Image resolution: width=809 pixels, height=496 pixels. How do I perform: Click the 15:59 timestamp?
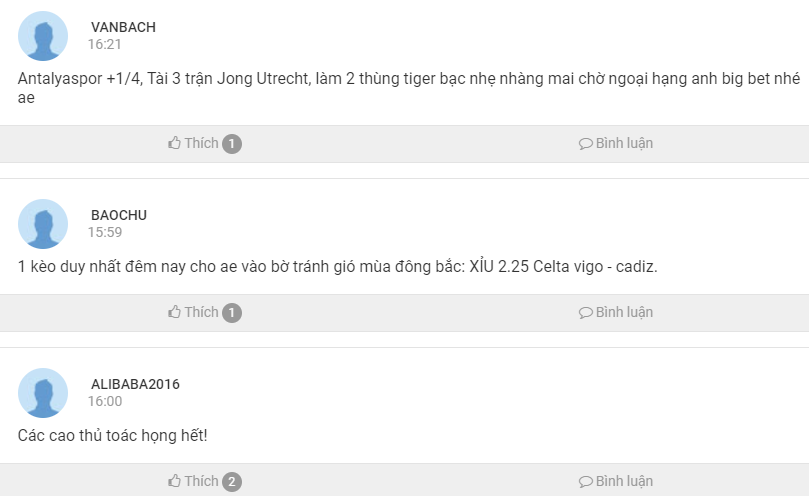point(105,232)
